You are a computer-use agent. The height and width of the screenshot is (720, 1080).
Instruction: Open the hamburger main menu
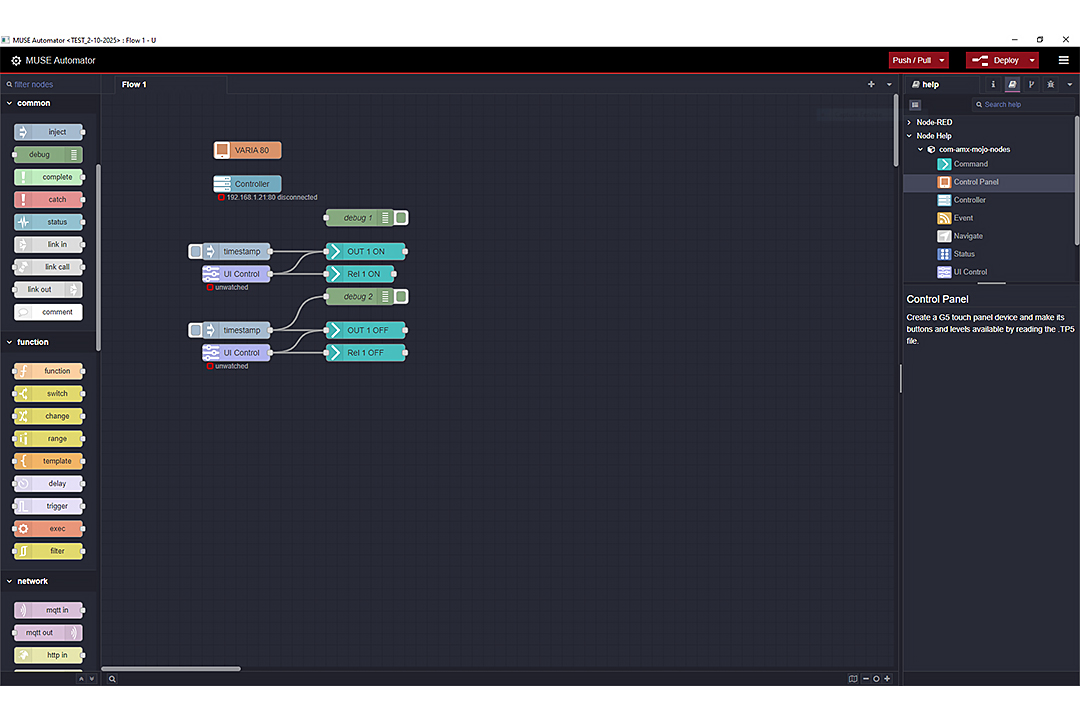coord(1063,60)
